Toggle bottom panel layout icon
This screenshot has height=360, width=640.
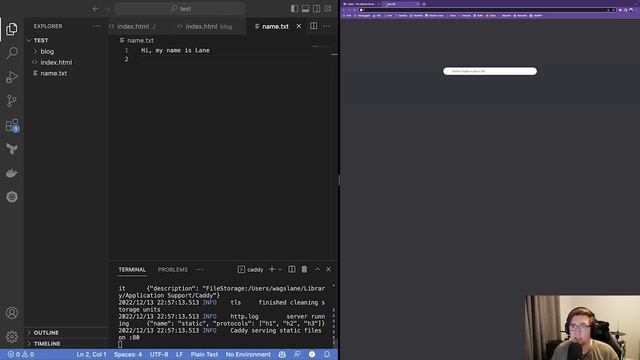(x=305, y=9)
